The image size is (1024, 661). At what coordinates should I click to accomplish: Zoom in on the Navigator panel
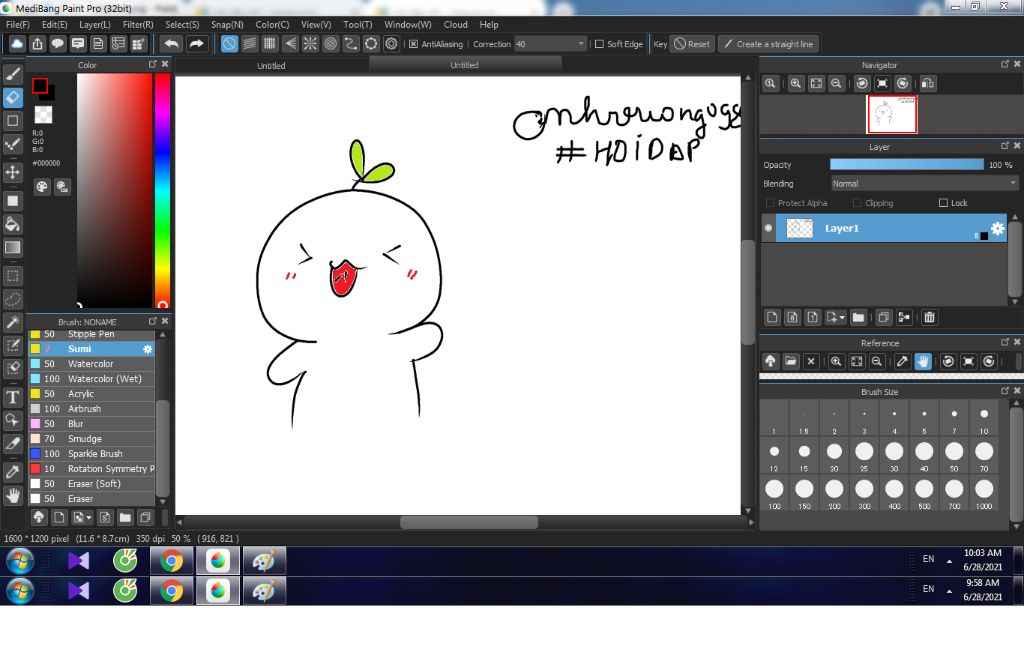795,84
